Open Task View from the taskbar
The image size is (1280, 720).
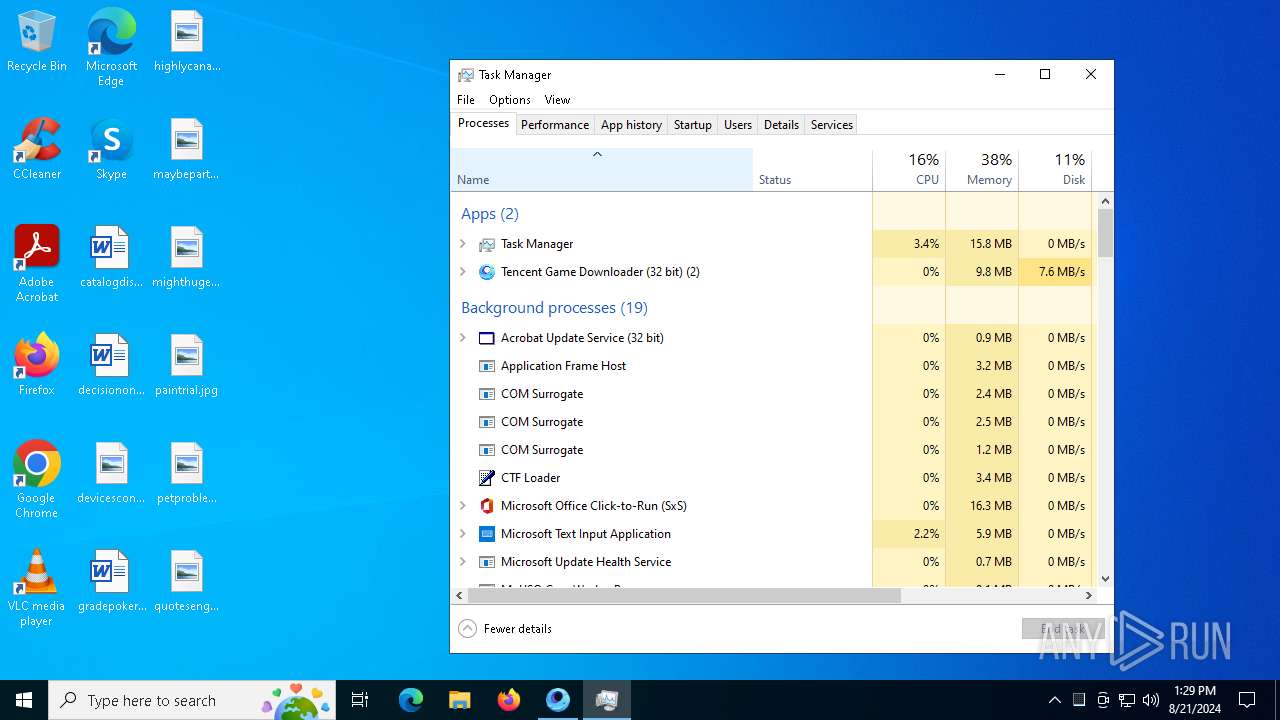[x=360, y=700]
